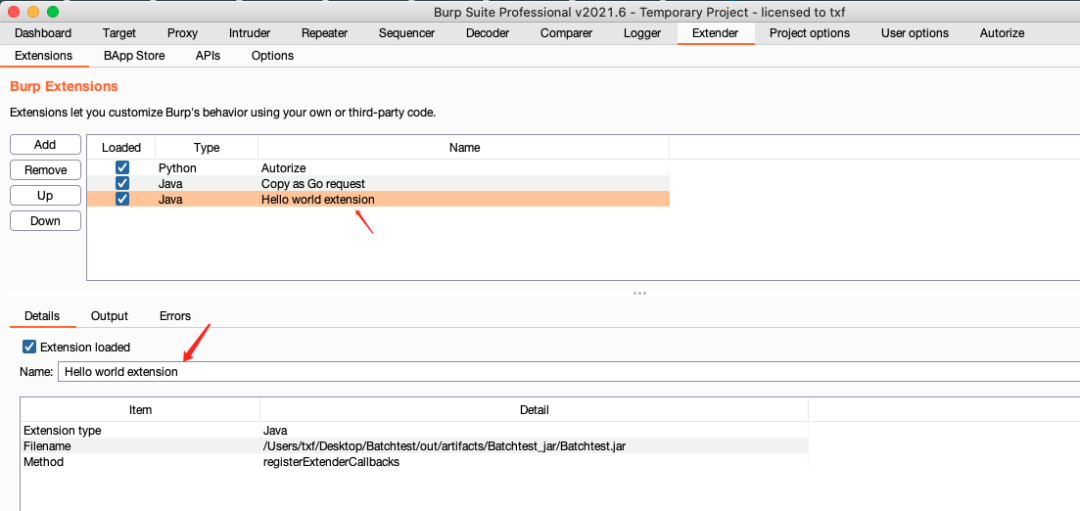Viewport: 1080px width, 511px height.
Task: Go to the Intruder tab
Action: click(x=249, y=33)
